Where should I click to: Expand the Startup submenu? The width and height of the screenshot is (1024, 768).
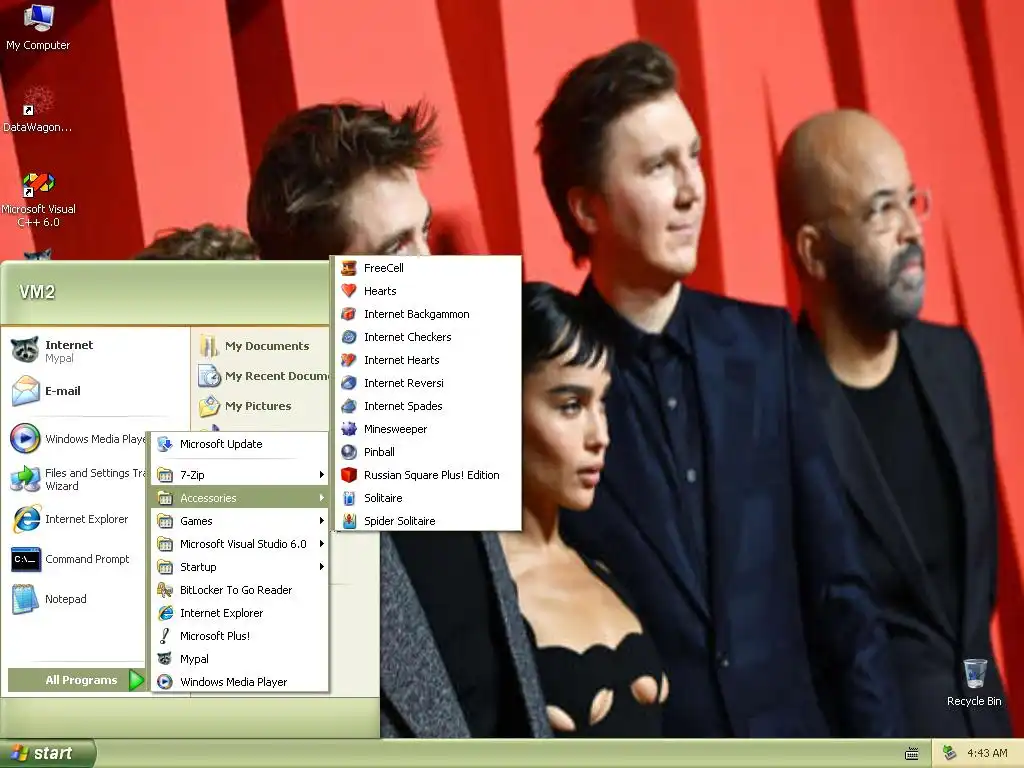(x=240, y=567)
